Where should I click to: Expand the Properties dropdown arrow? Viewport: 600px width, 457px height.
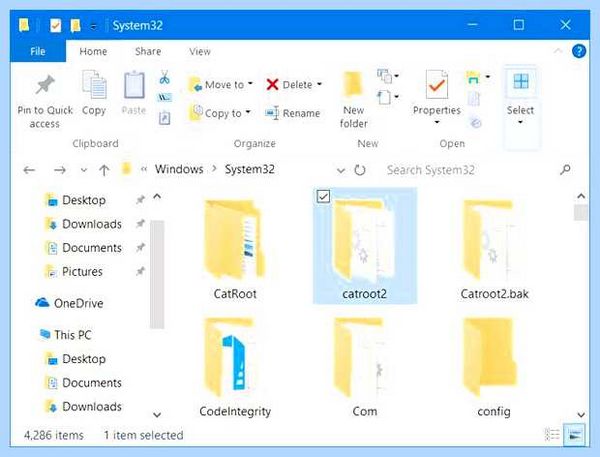pos(437,123)
